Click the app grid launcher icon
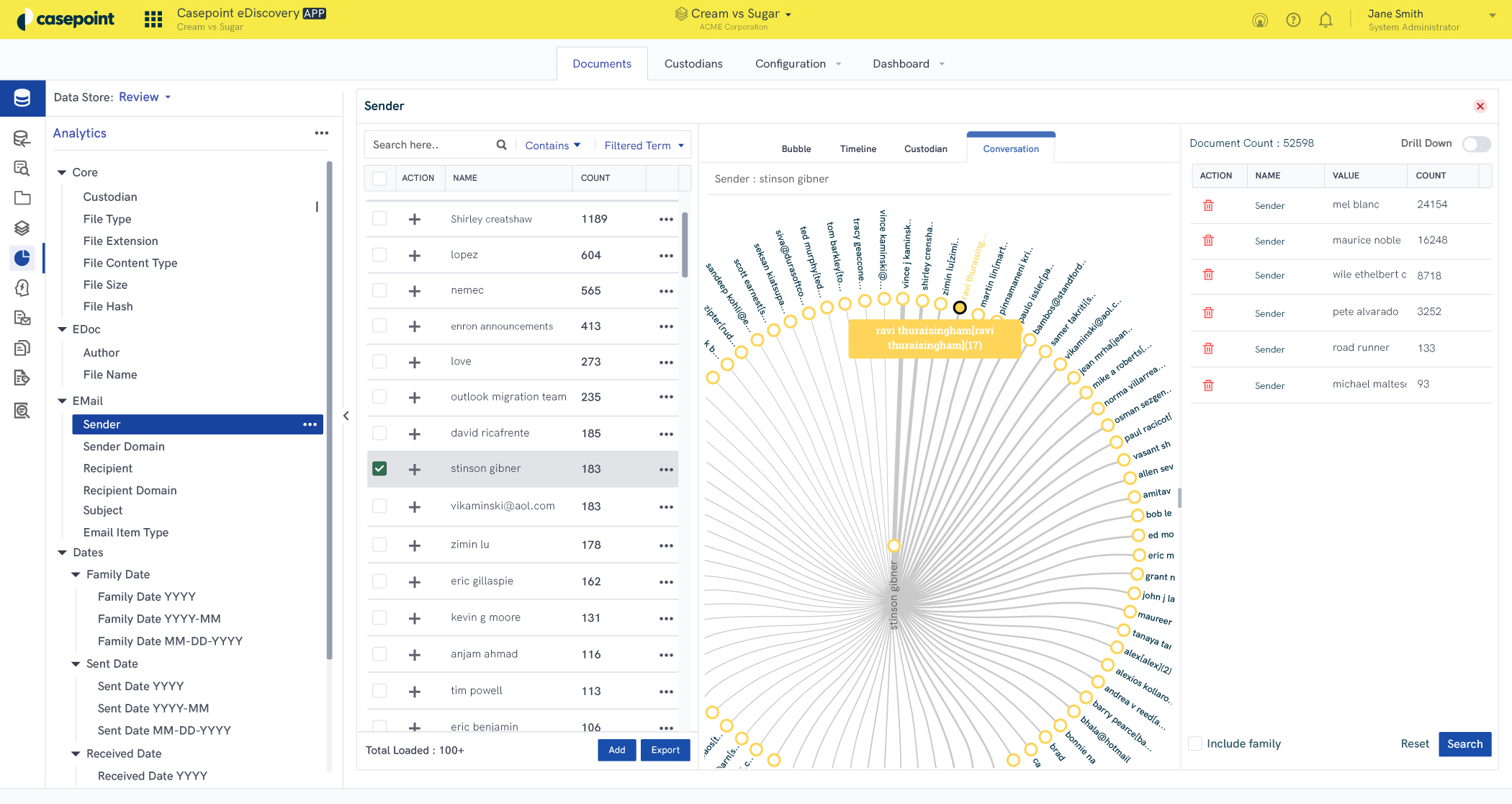 [153, 19]
